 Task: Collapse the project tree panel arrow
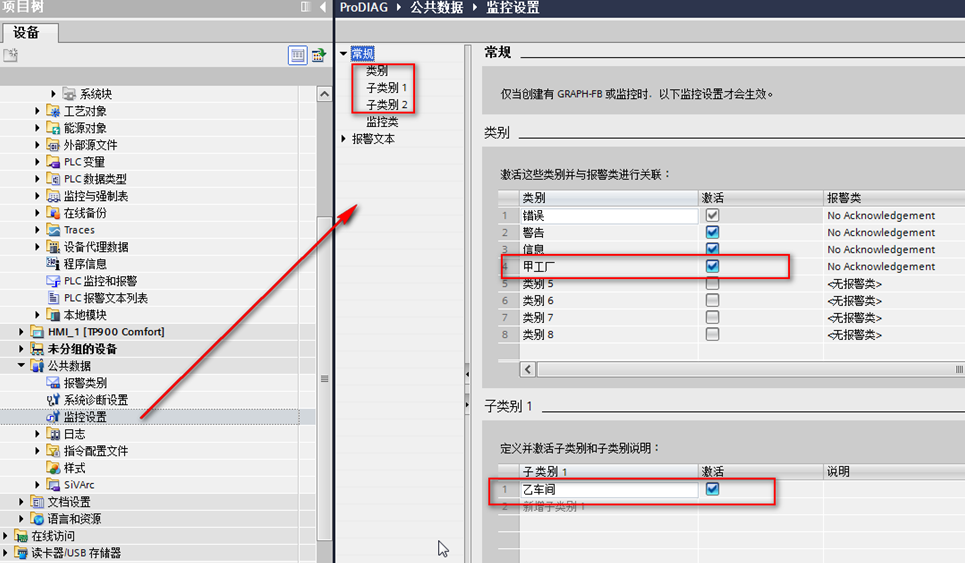[x=323, y=7]
